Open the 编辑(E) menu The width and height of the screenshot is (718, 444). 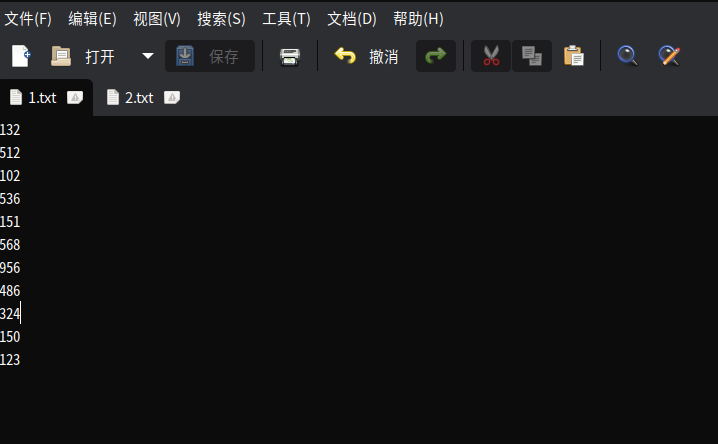click(x=92, y=19)
